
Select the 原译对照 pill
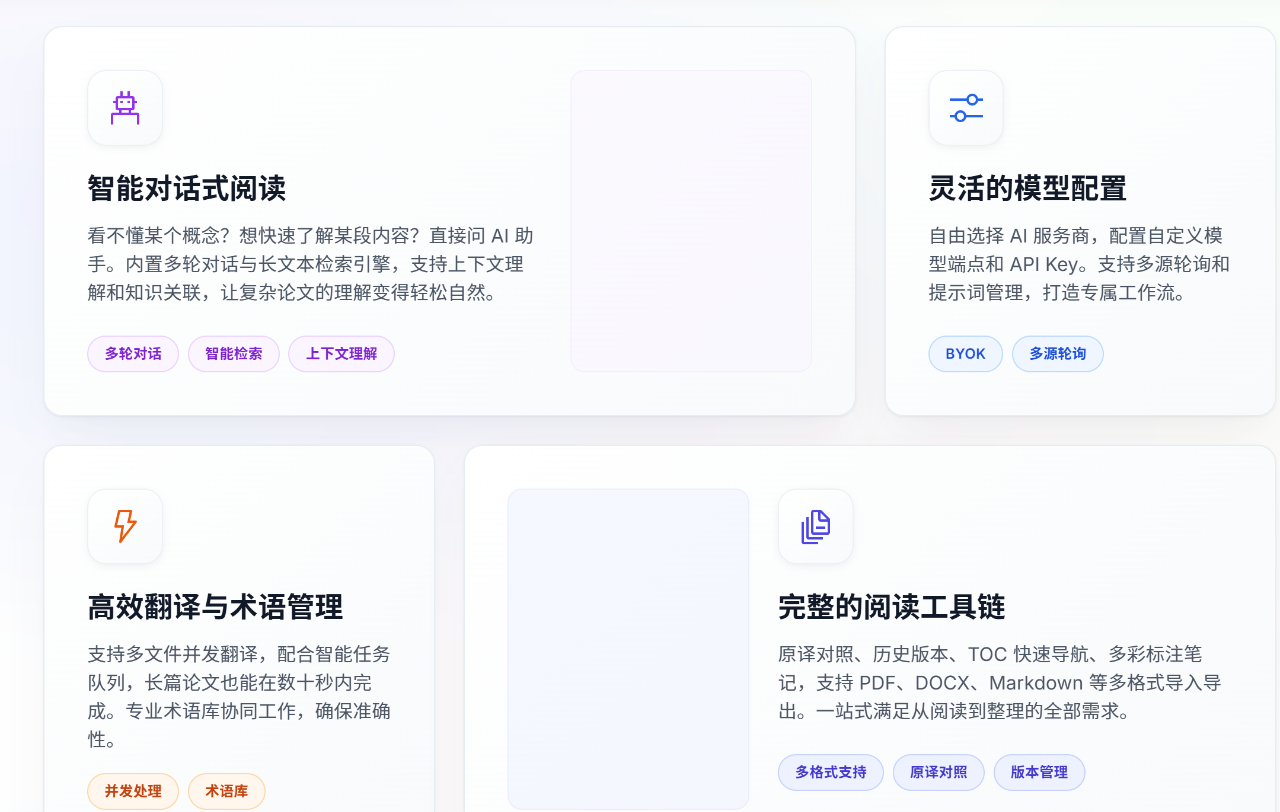938,772
